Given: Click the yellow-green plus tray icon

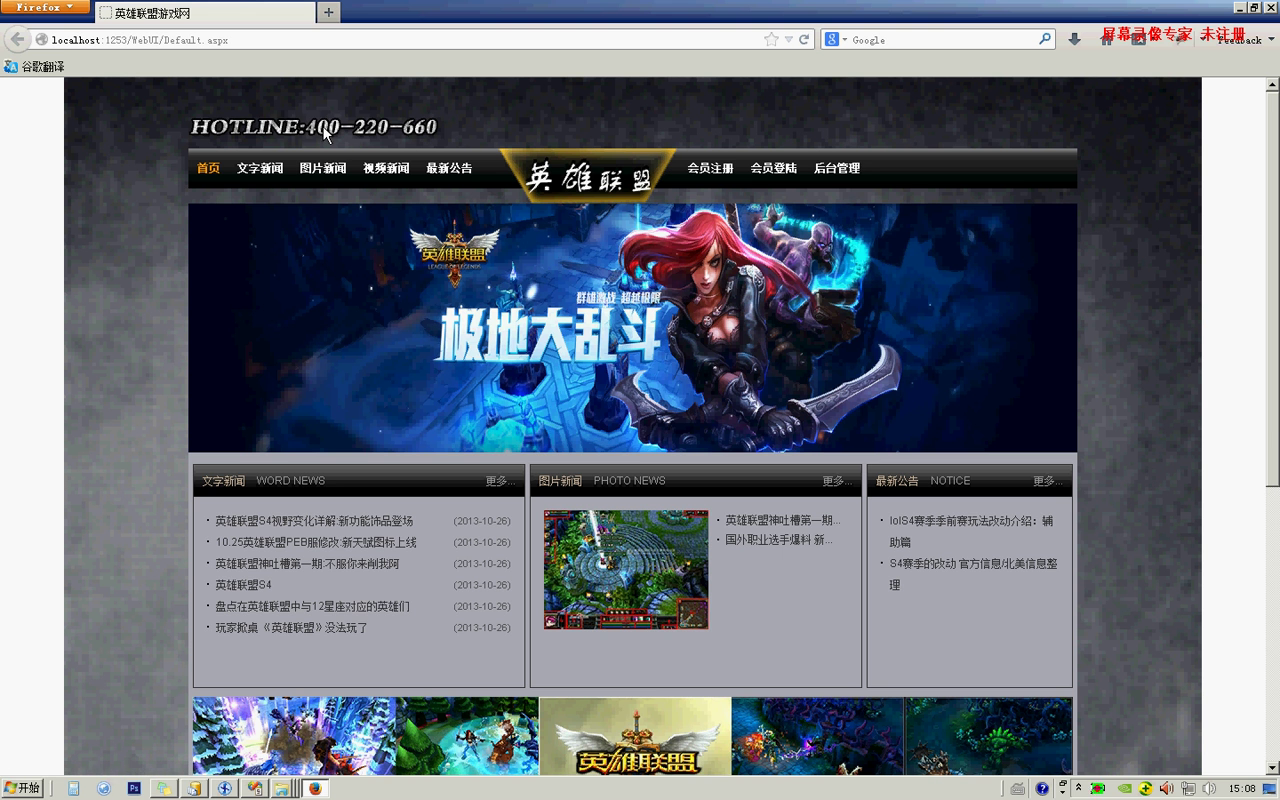Looking at the screenshot, I should 1146,788.
